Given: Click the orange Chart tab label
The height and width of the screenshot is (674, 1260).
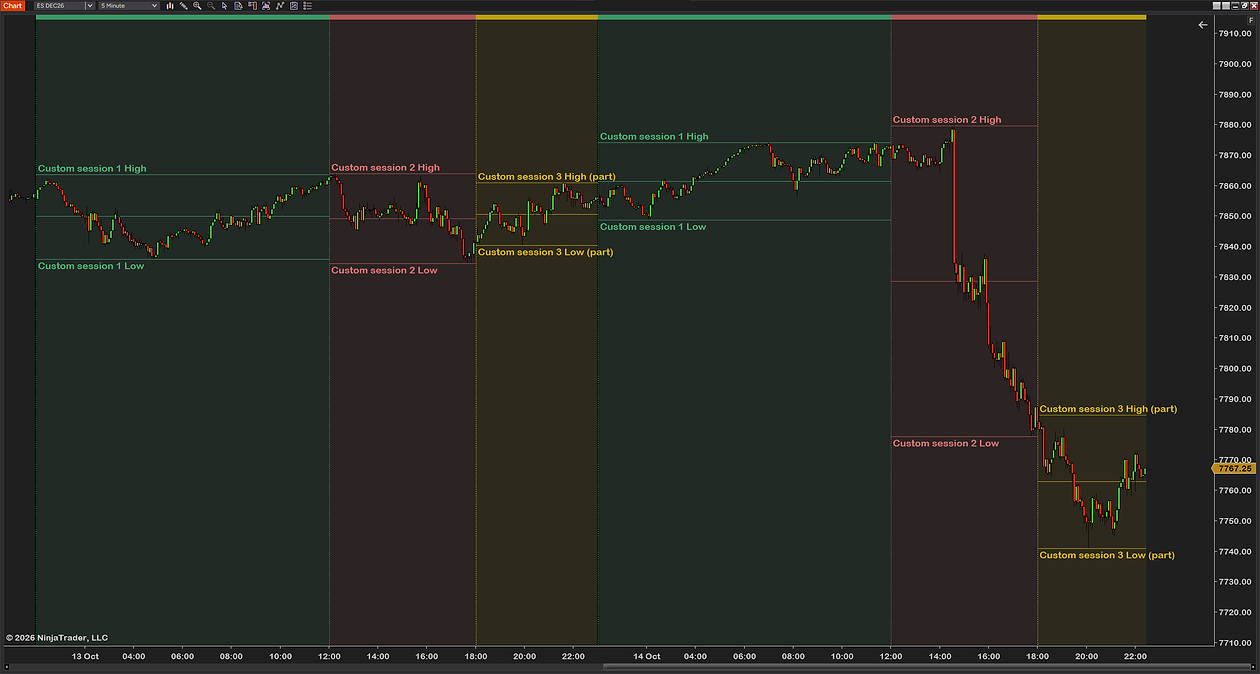Looking at the screenshot, I should click(x=12, y=5).
